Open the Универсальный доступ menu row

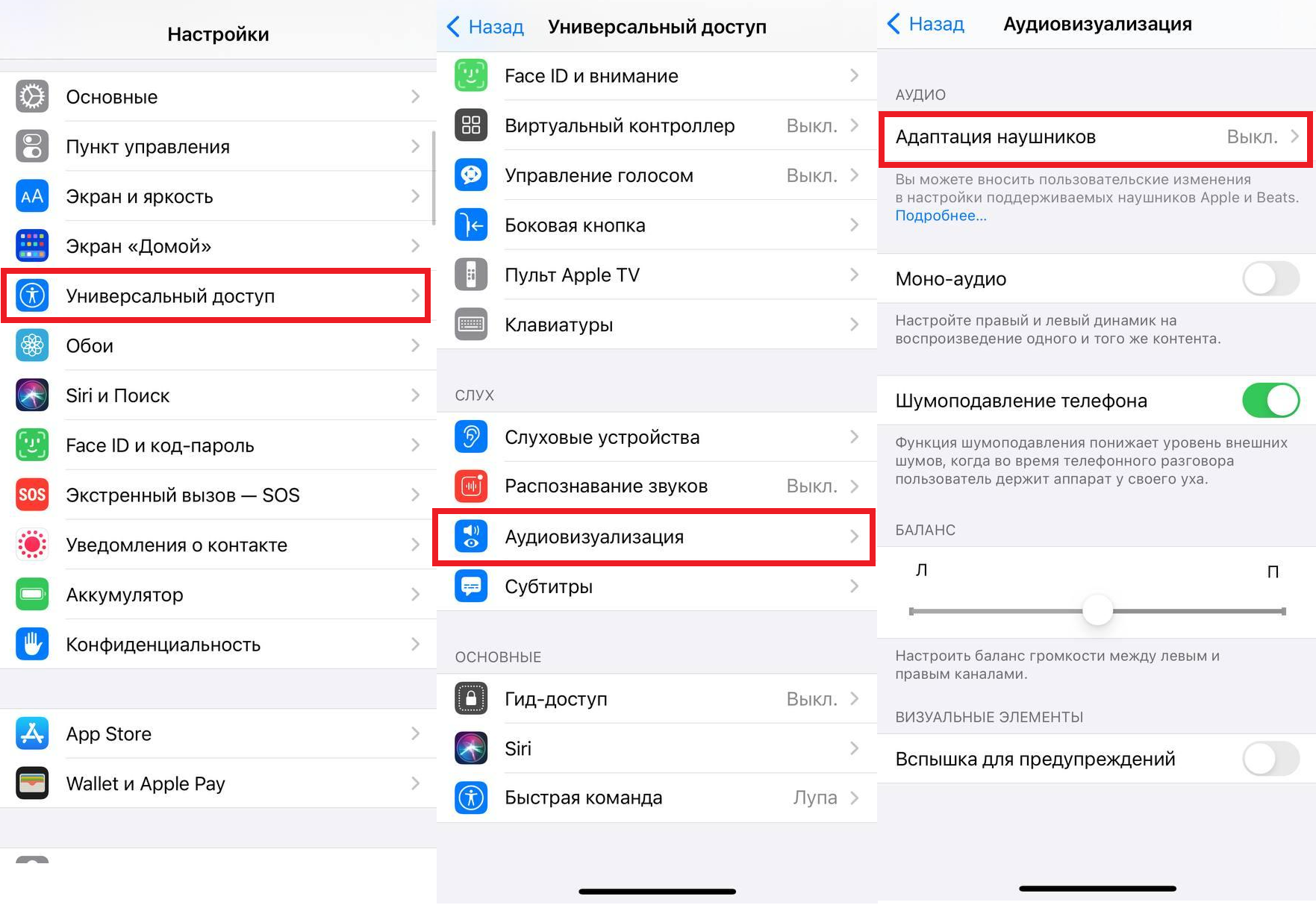coord(216,296)
